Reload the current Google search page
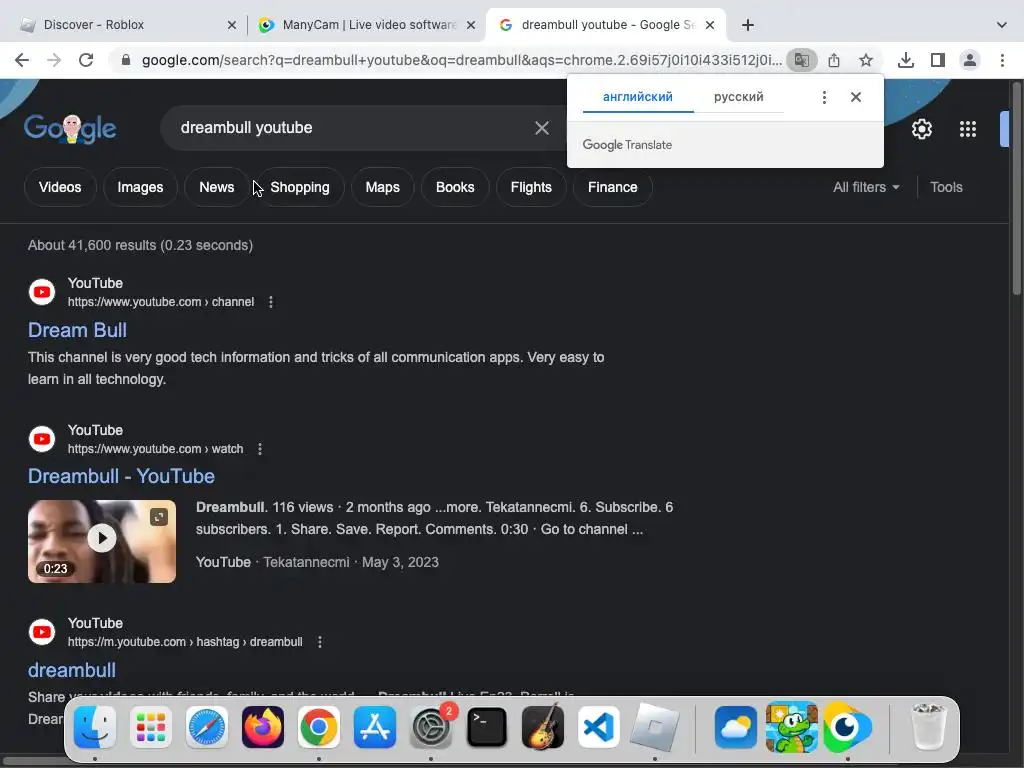The height and width of the screenshot is (768, 1024). coord(86,60)
